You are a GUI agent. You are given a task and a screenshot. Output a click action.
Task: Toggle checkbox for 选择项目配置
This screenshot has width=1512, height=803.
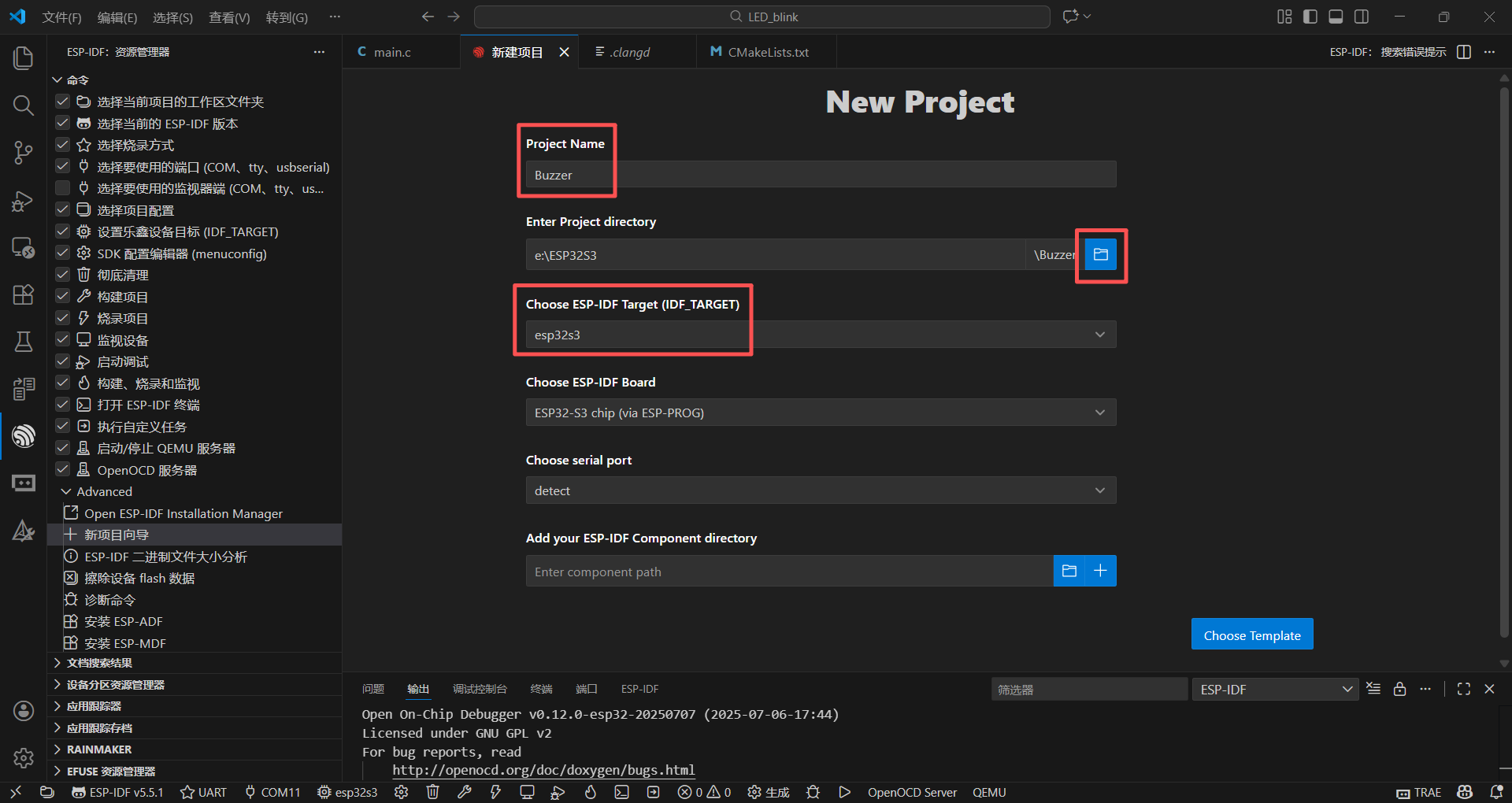pos(62,209)
